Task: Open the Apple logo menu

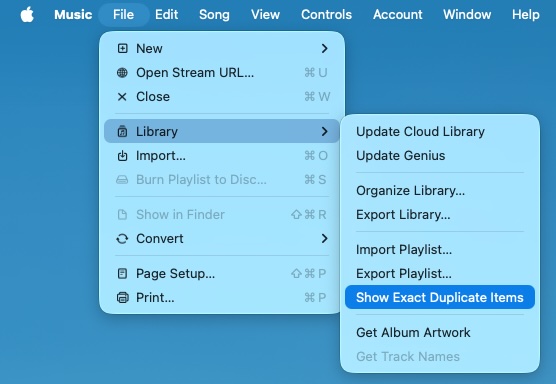Action: (27, 15)
